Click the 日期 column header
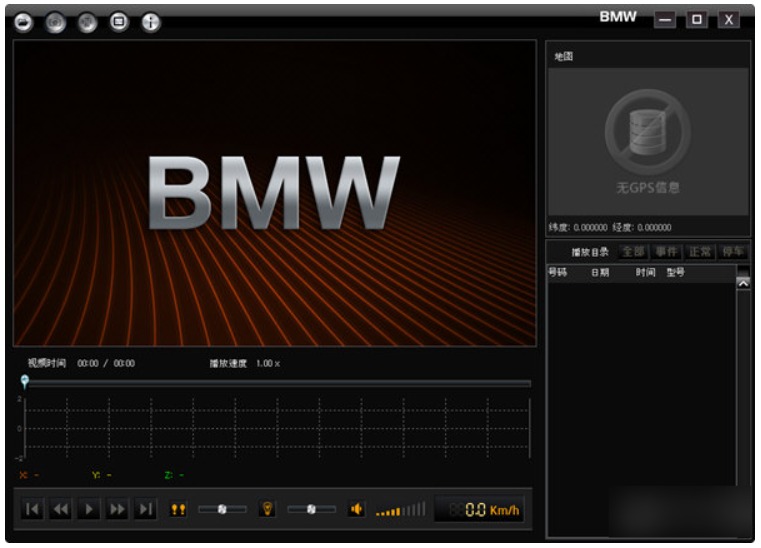 point(600,272)
